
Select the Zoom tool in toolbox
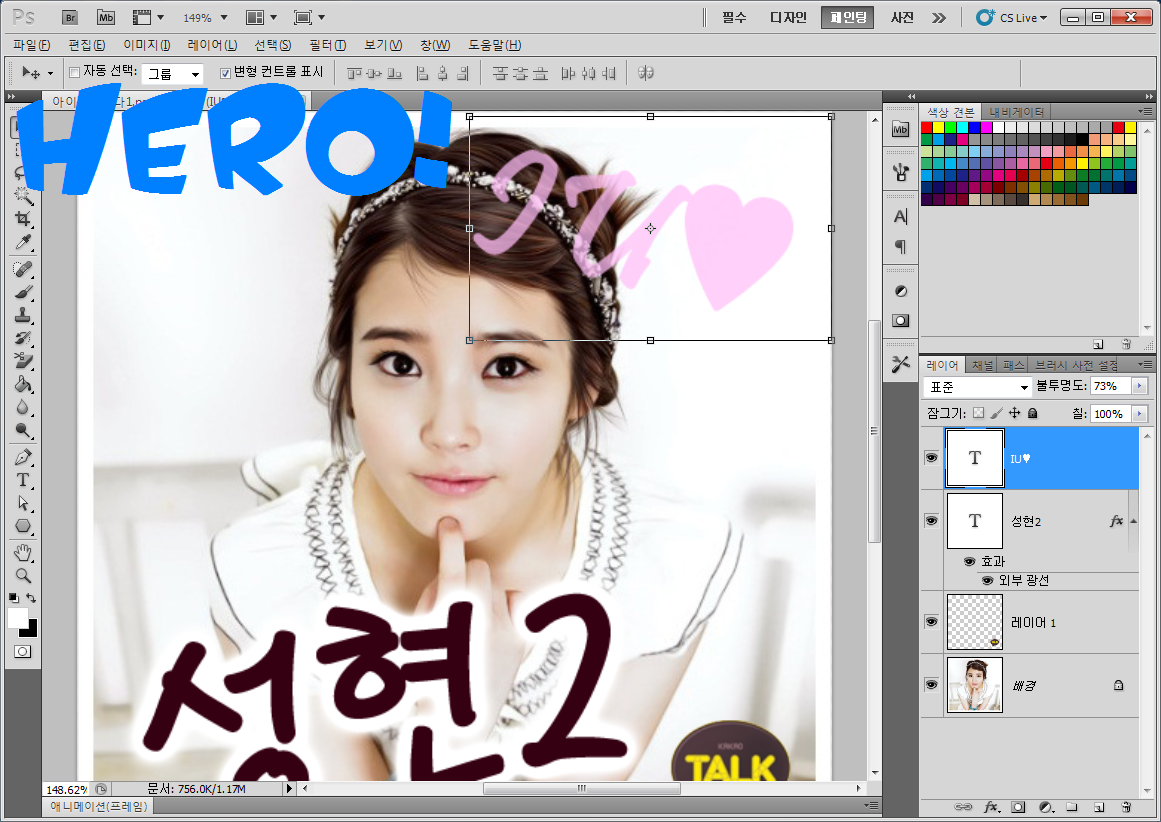[x=23, y=575]
